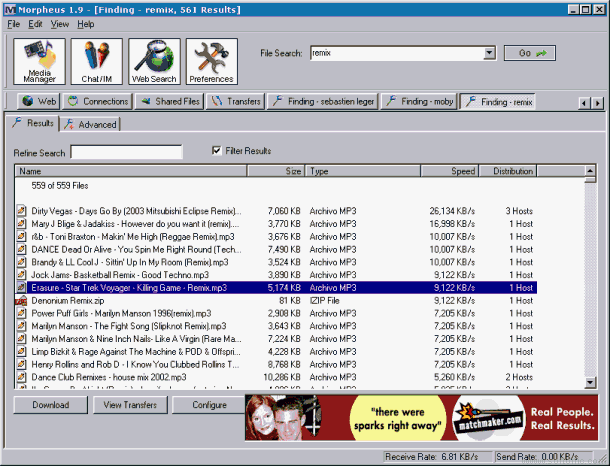This screenshot has height=466, width=610.
Task: Expand the File Search dropdown
Action: 489,53
